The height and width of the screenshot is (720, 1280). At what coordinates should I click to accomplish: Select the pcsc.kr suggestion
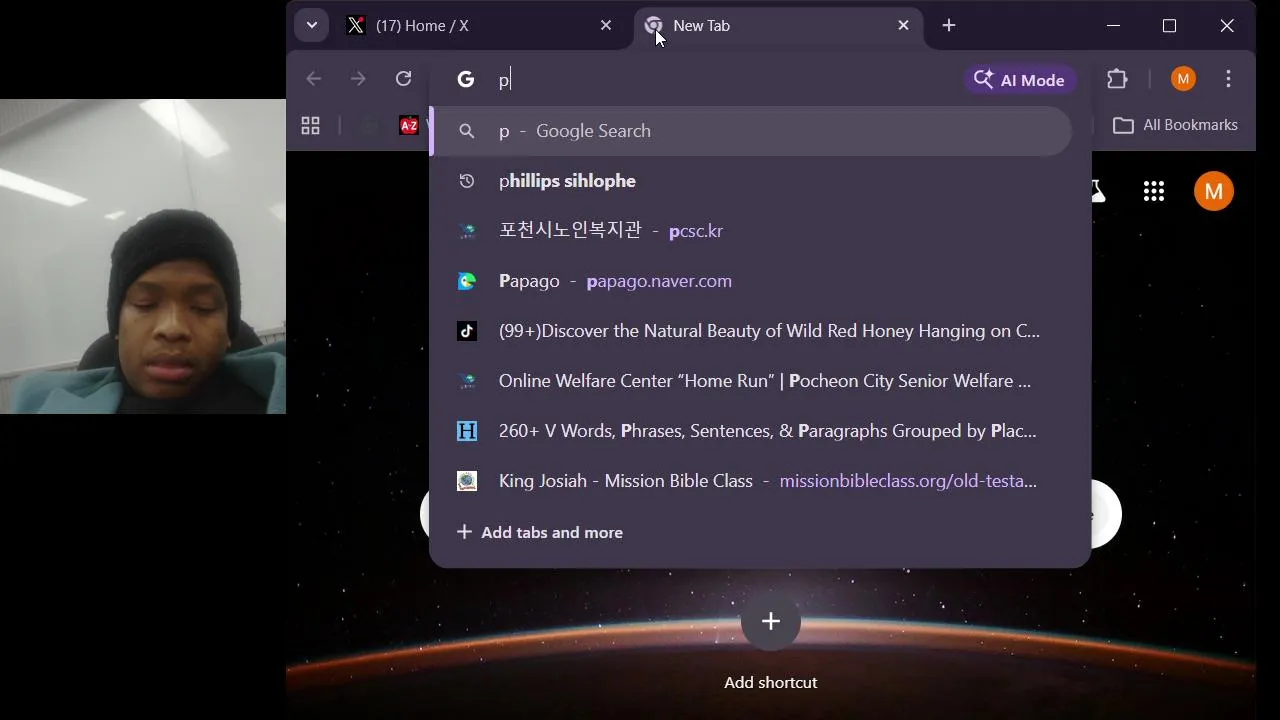[x=752, y=231]
